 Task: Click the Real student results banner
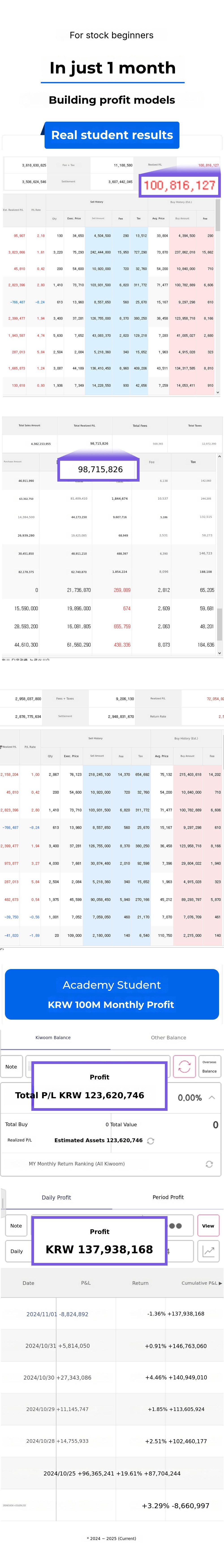click(112, 135)
